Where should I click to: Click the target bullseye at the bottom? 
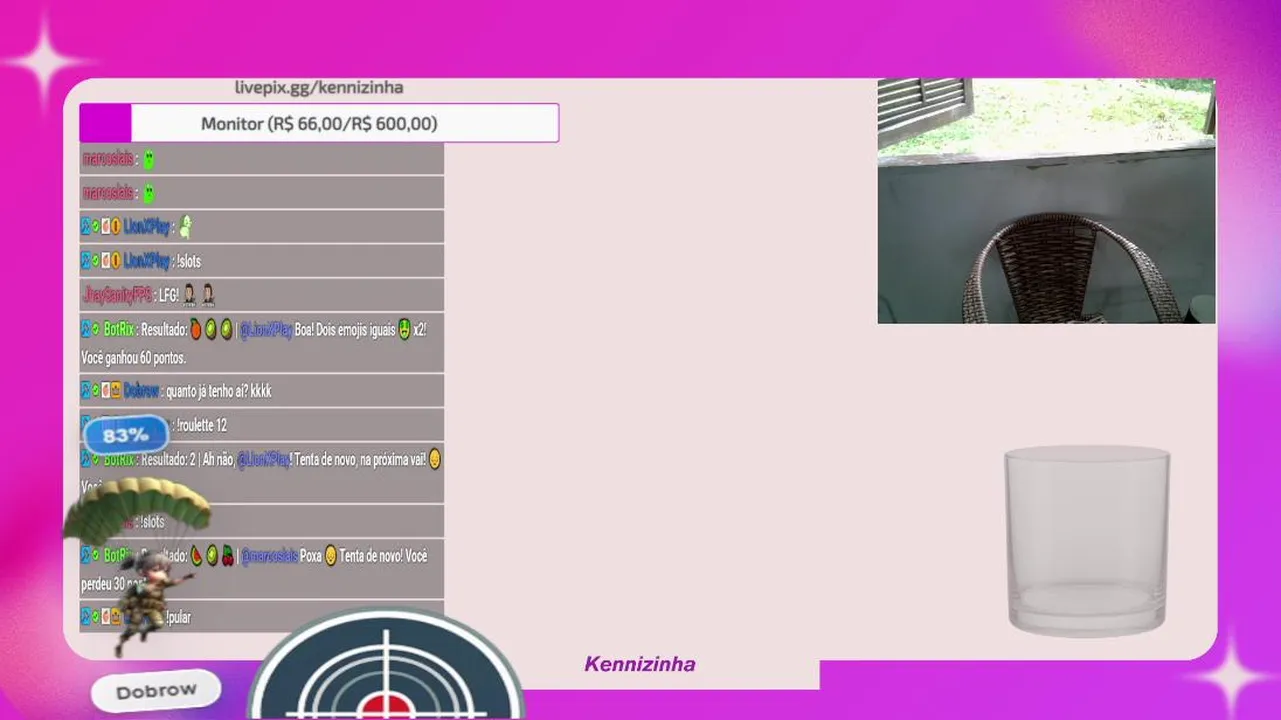tap(386, 665)
